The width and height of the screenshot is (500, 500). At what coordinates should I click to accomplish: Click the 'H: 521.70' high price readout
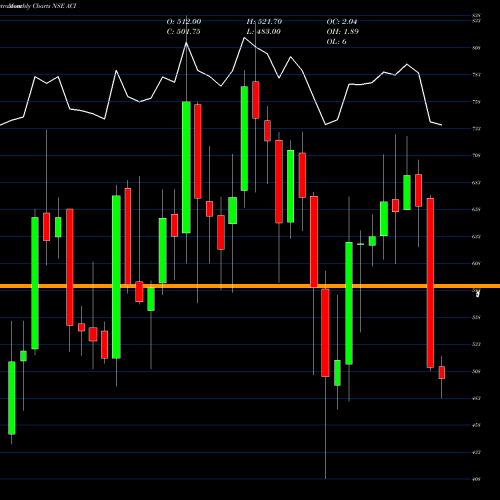pyautogui.click(x=264, y=21)
